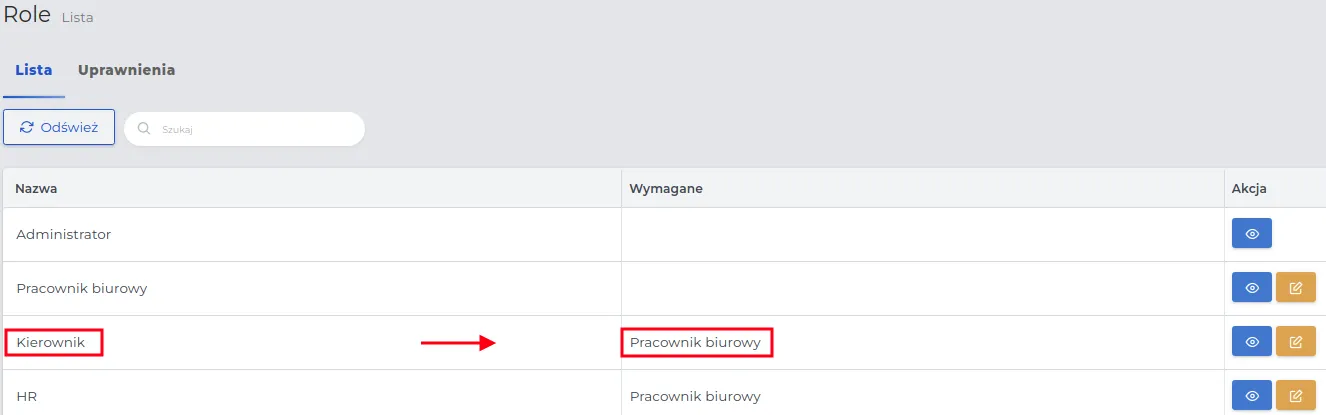View the Administrator role details
This screenshot has height=415, width=1326.
click(x=1251, y=235)
